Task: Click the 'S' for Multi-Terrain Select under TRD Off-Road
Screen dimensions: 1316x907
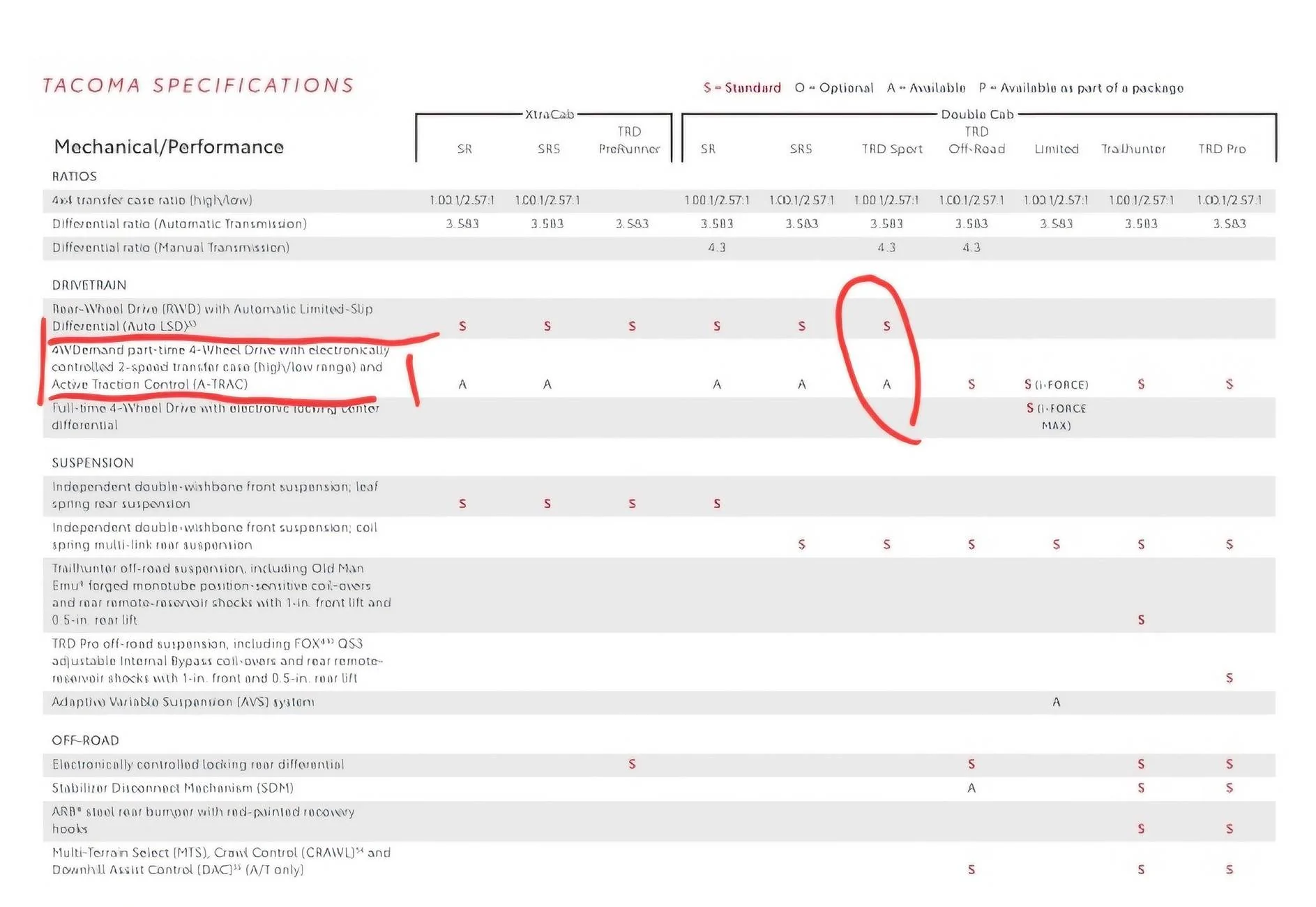Action: click(971, 870)
